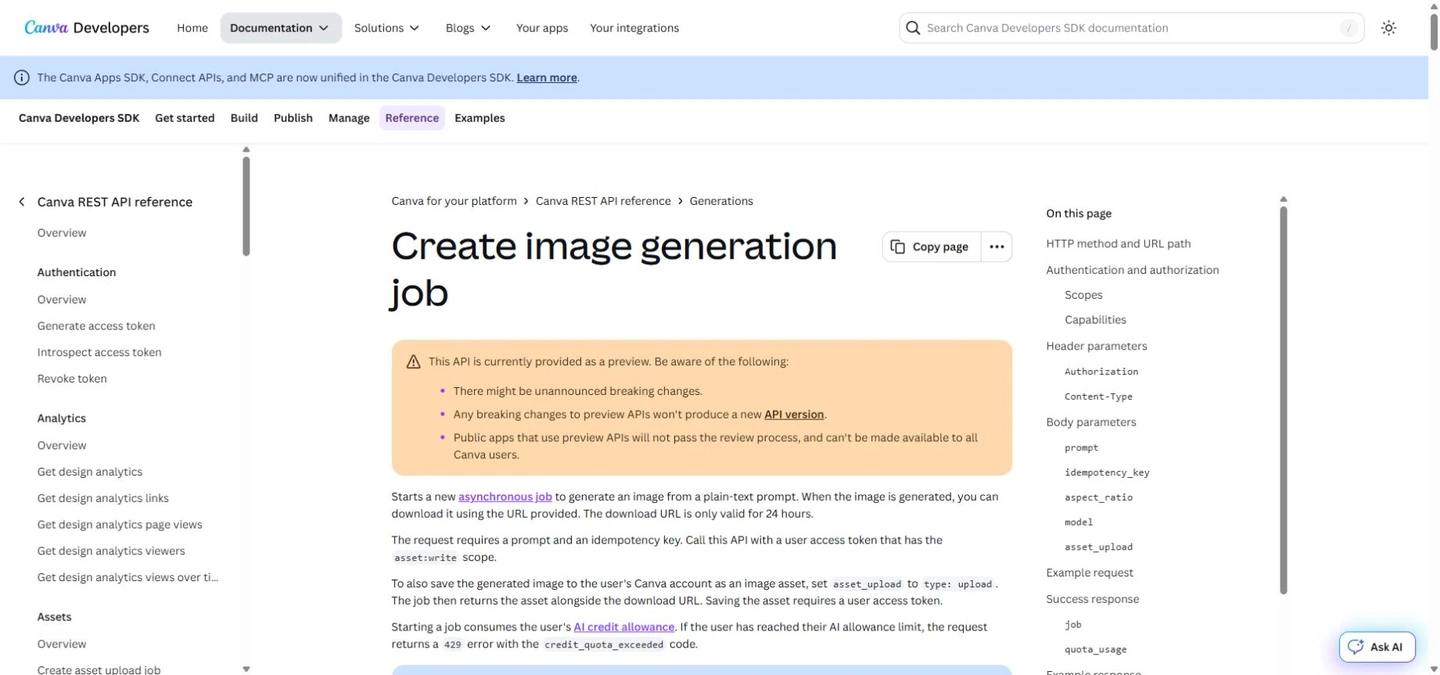This screenshot has width=1440, height=675.
Task: Open Your integrations
Action: coord(634,28)
